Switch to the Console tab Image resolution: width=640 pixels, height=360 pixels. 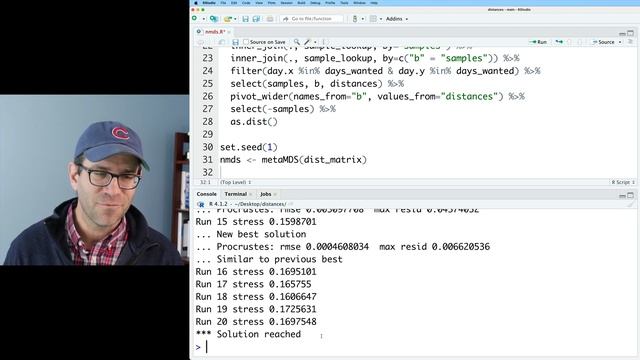tap(207, 194)
